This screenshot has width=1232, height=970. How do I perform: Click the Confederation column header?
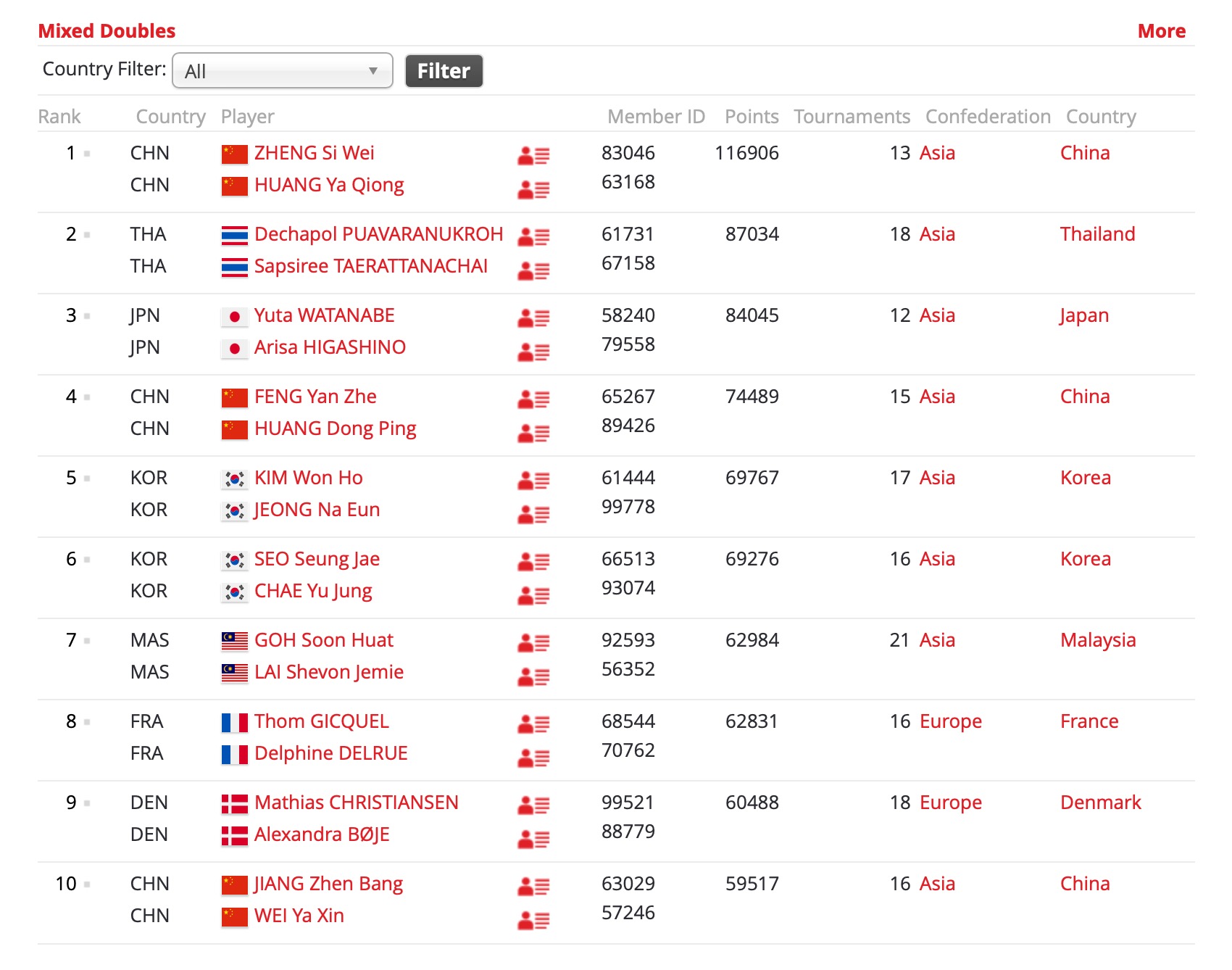pos(988,117)
